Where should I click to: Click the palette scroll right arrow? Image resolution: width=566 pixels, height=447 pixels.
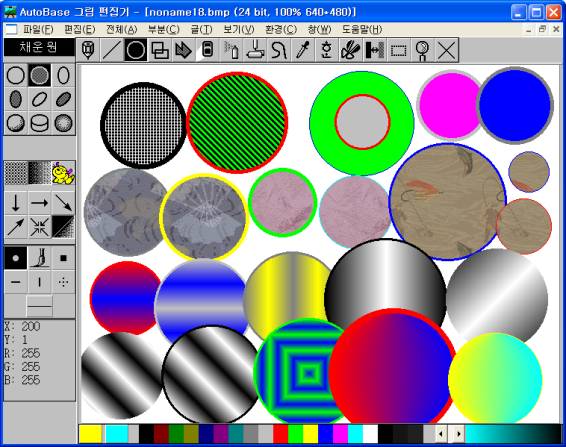[x=458, y=434]
